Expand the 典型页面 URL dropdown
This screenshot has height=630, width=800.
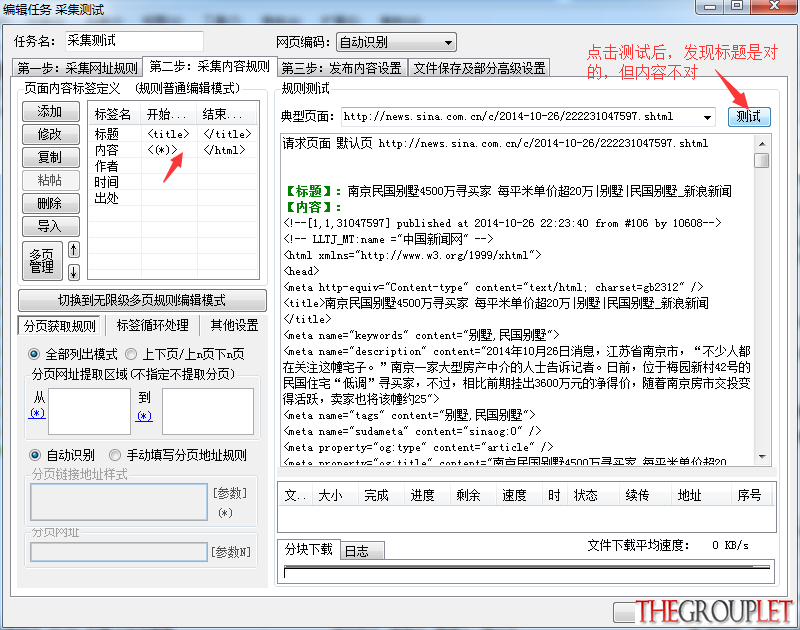pos(707,117)
